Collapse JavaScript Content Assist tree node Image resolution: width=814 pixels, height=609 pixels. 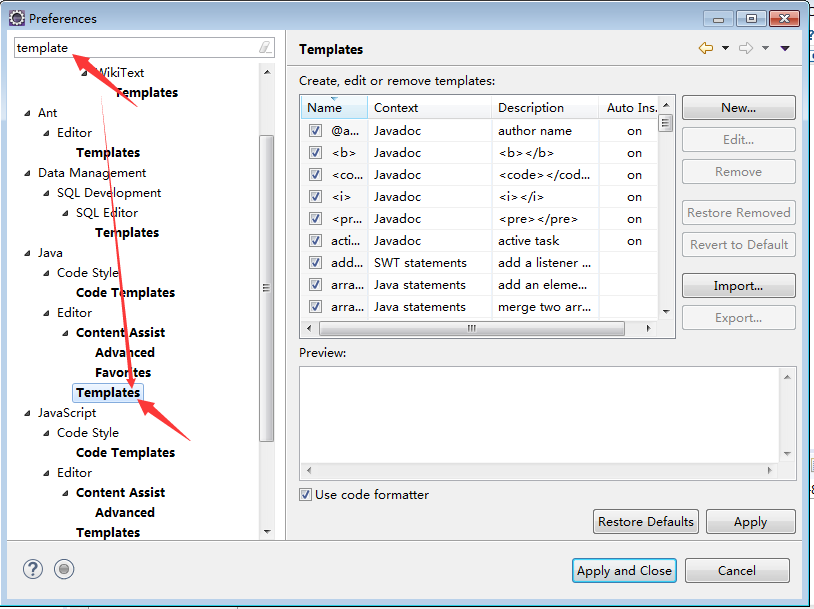(x=65, y=493)
